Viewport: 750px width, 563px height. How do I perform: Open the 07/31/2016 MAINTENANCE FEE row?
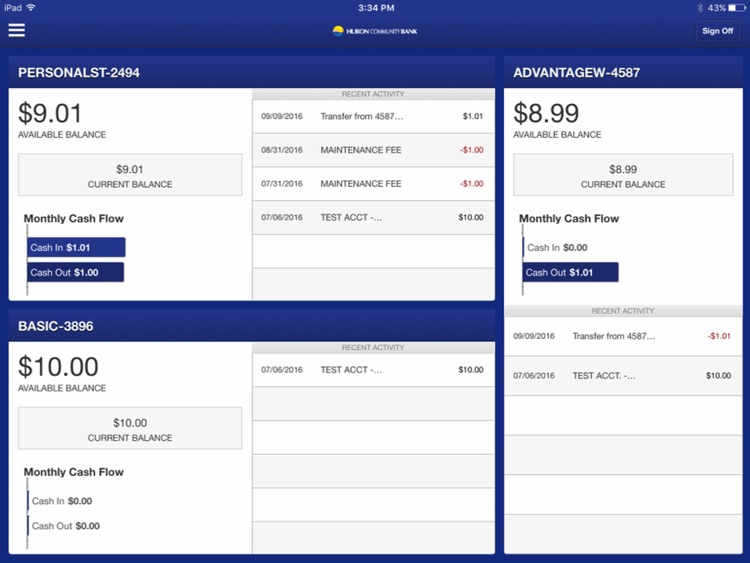pos(373,184)
